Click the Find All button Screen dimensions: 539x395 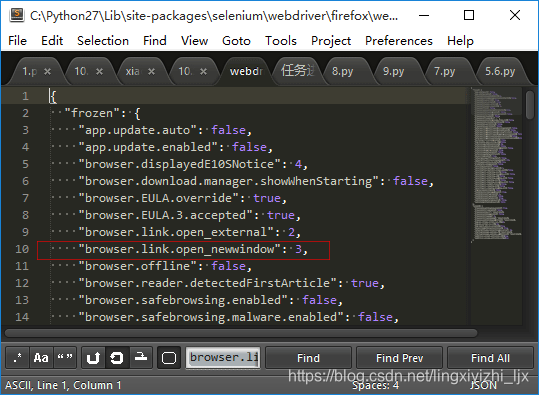pyautogui.click(x=490, y=358)
